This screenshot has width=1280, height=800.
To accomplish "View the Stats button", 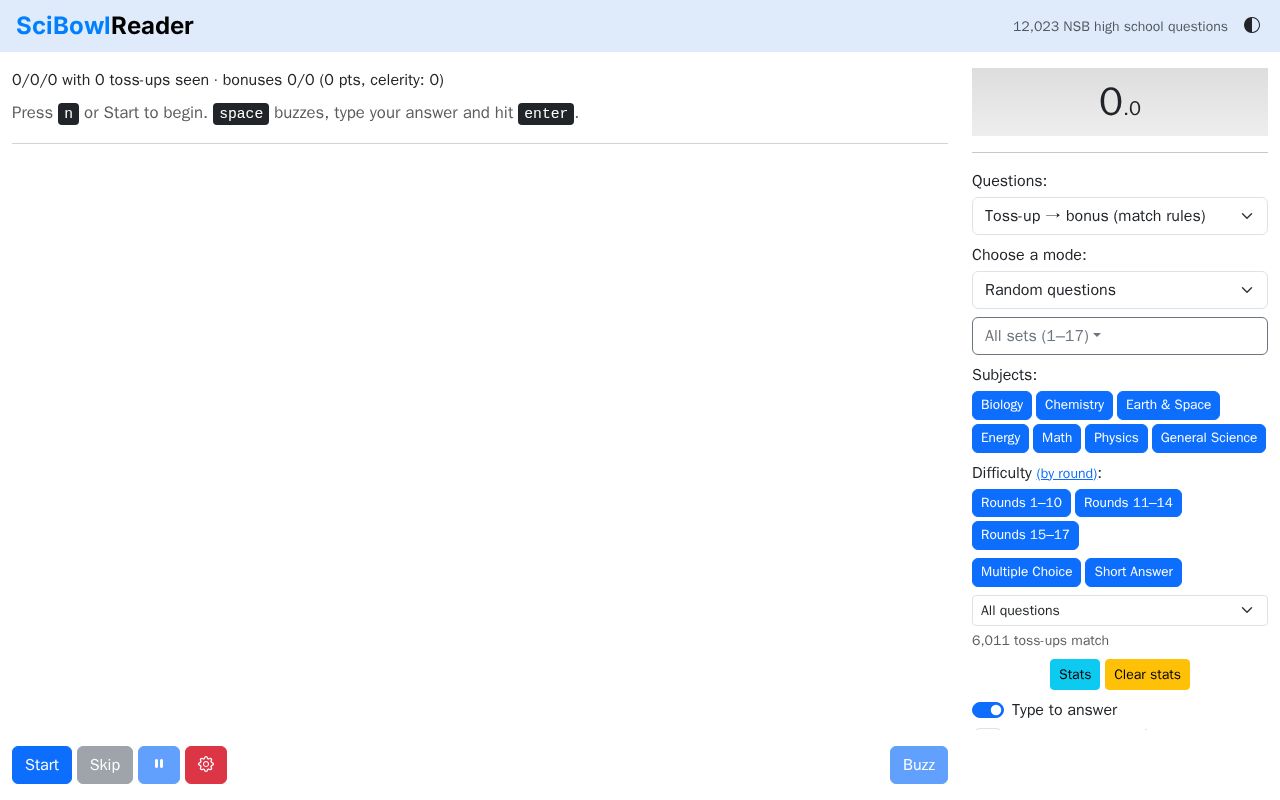I will (1075, 675).
